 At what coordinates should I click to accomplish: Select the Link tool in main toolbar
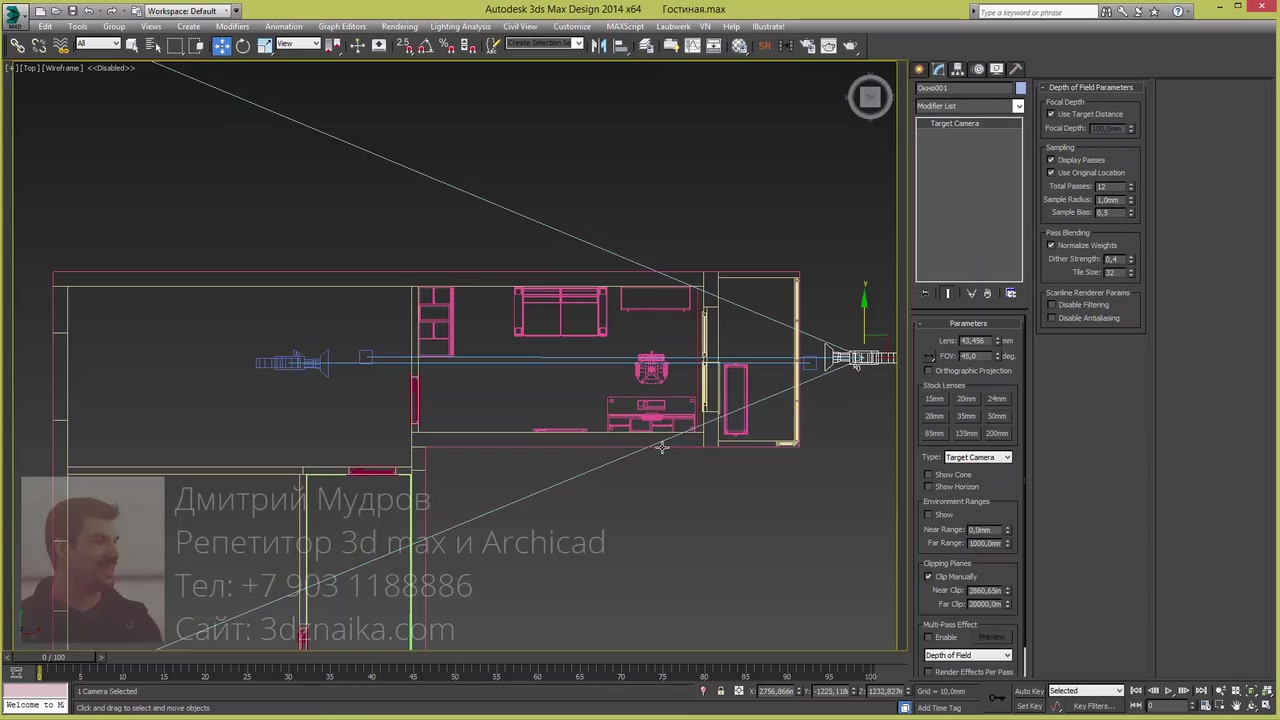[x=17, y=45]
